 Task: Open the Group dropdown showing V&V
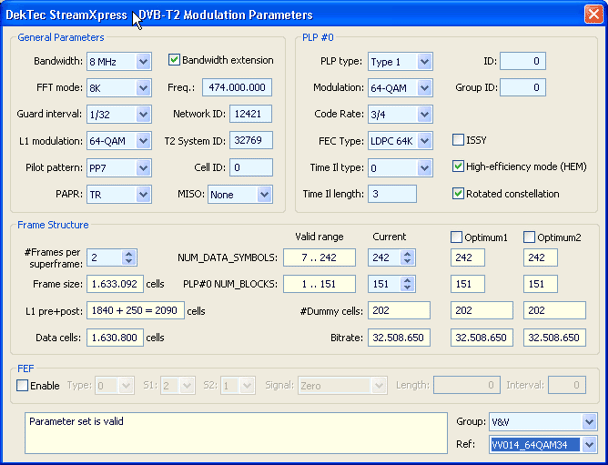(x=543, y=422)
